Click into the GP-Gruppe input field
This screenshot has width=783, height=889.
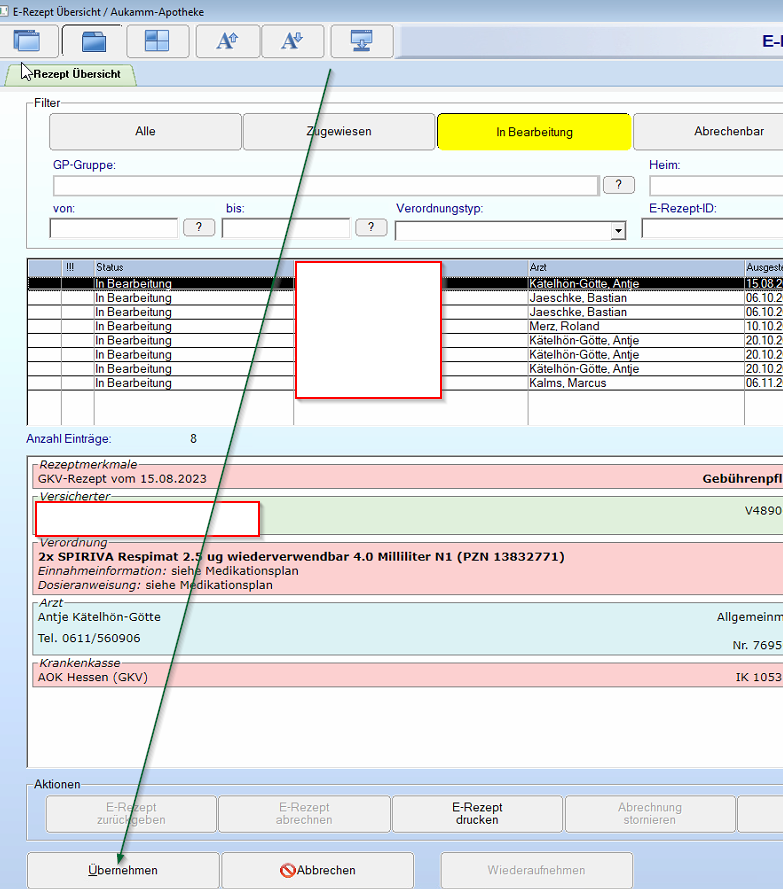pyautogui.click(x=325, y=185)
